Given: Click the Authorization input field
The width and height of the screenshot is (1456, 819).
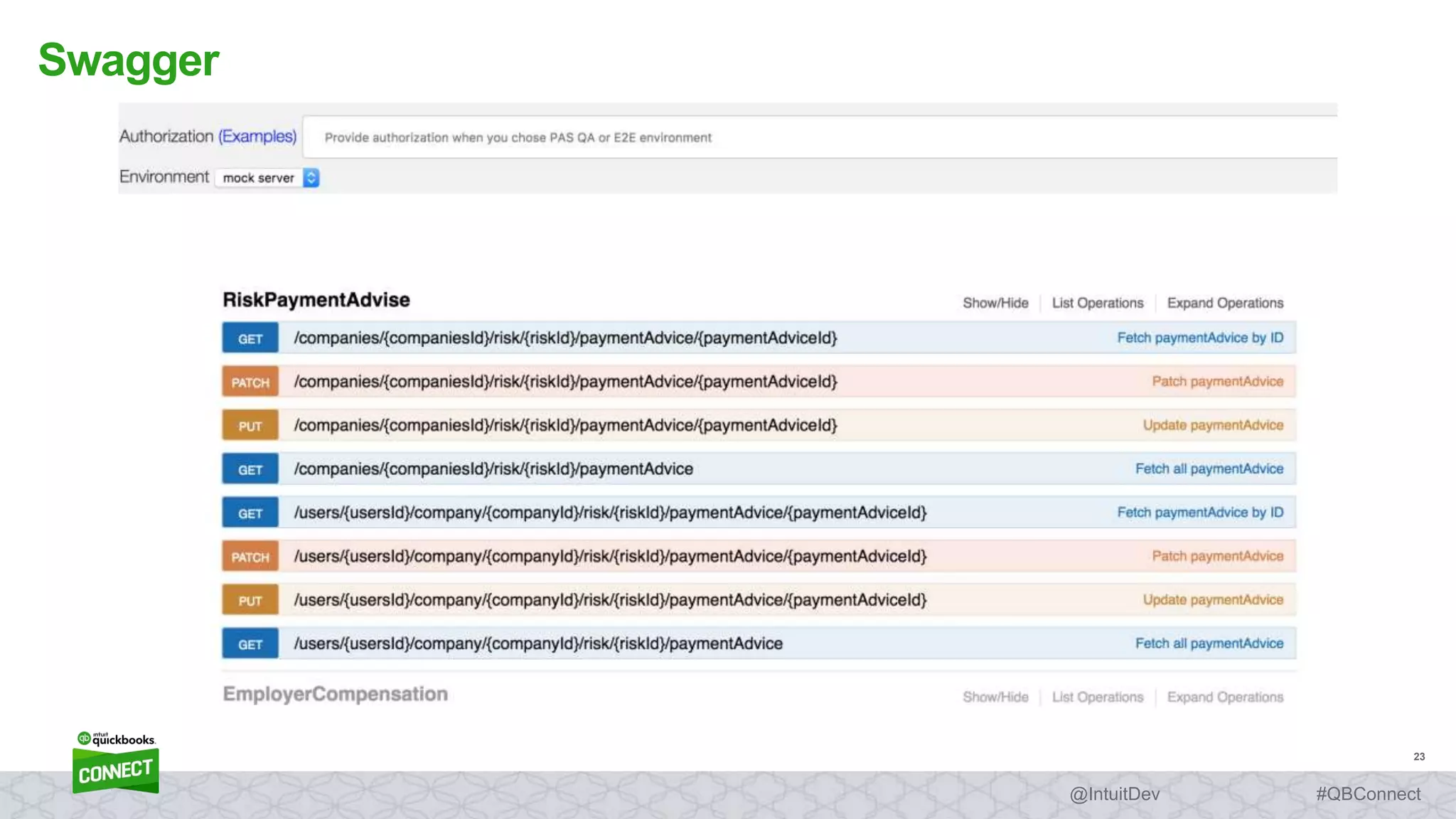Looking at the screenshot, I should coord(818,137).
